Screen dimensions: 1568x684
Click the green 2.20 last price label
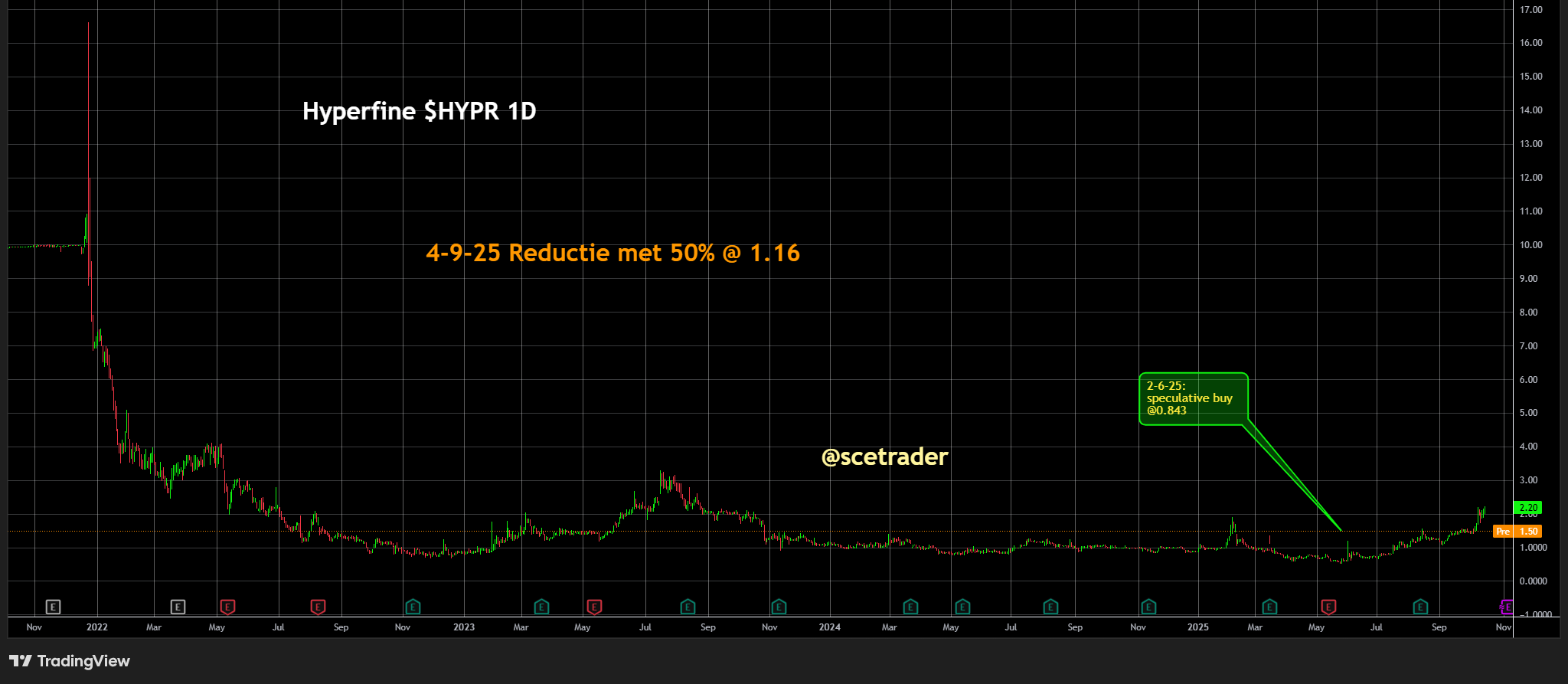pyautogui.click(x=1527, y=508)
